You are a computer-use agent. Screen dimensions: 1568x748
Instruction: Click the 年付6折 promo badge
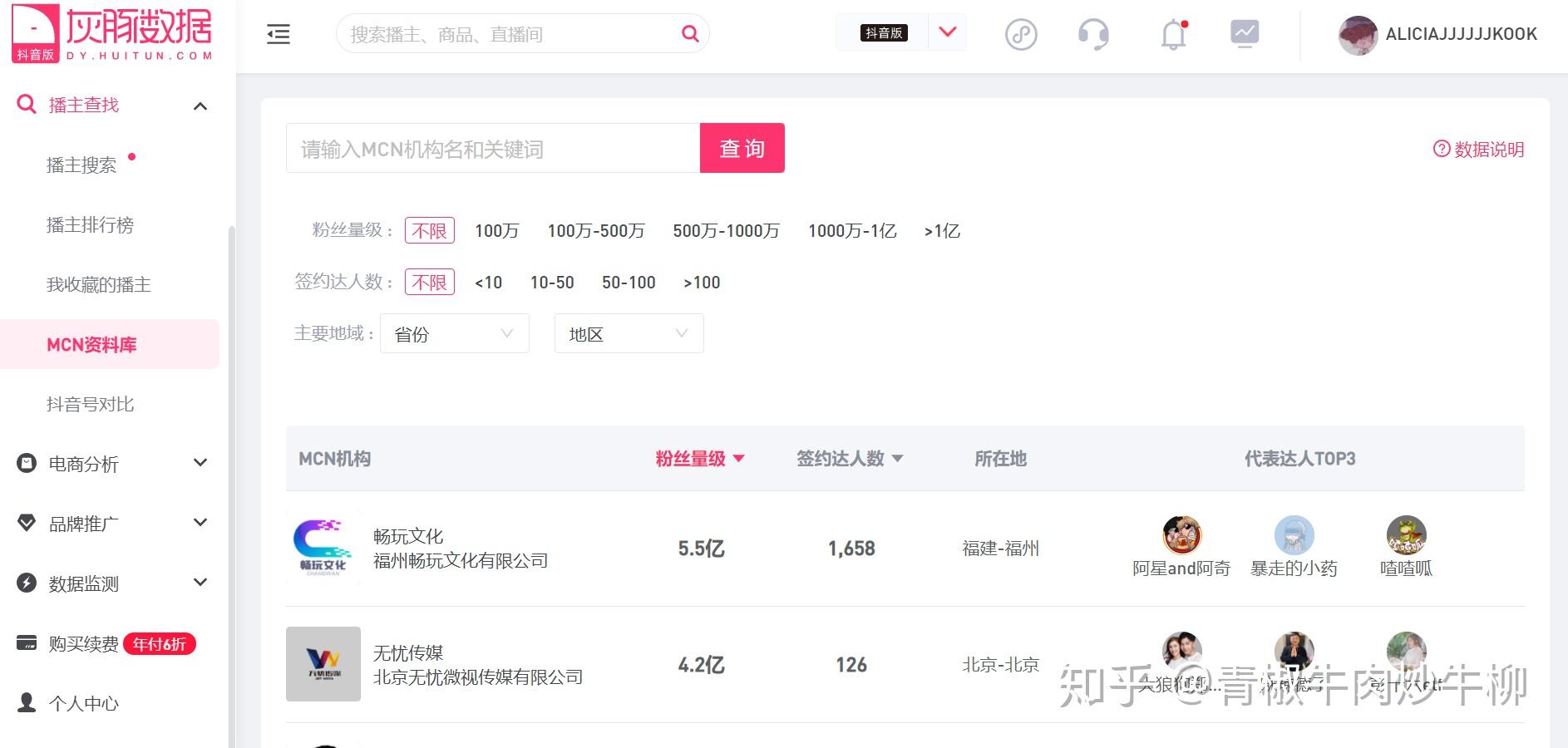coord(160,644)
